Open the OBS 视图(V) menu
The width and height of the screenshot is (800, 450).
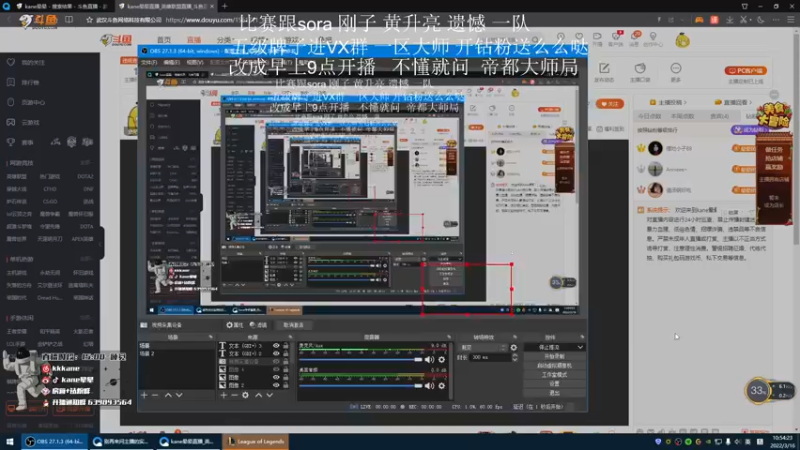[195, 62]
